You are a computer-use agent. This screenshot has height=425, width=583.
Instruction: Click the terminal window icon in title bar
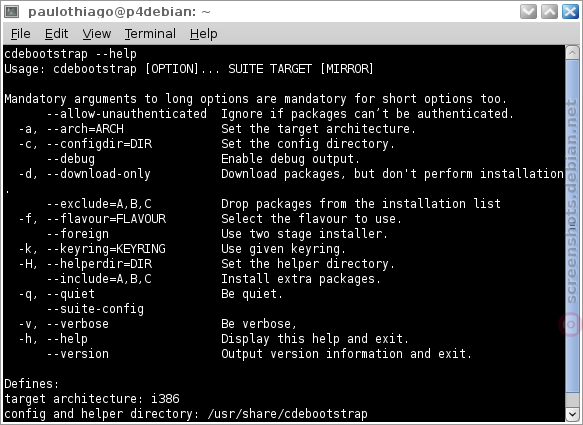pos(12,12)
